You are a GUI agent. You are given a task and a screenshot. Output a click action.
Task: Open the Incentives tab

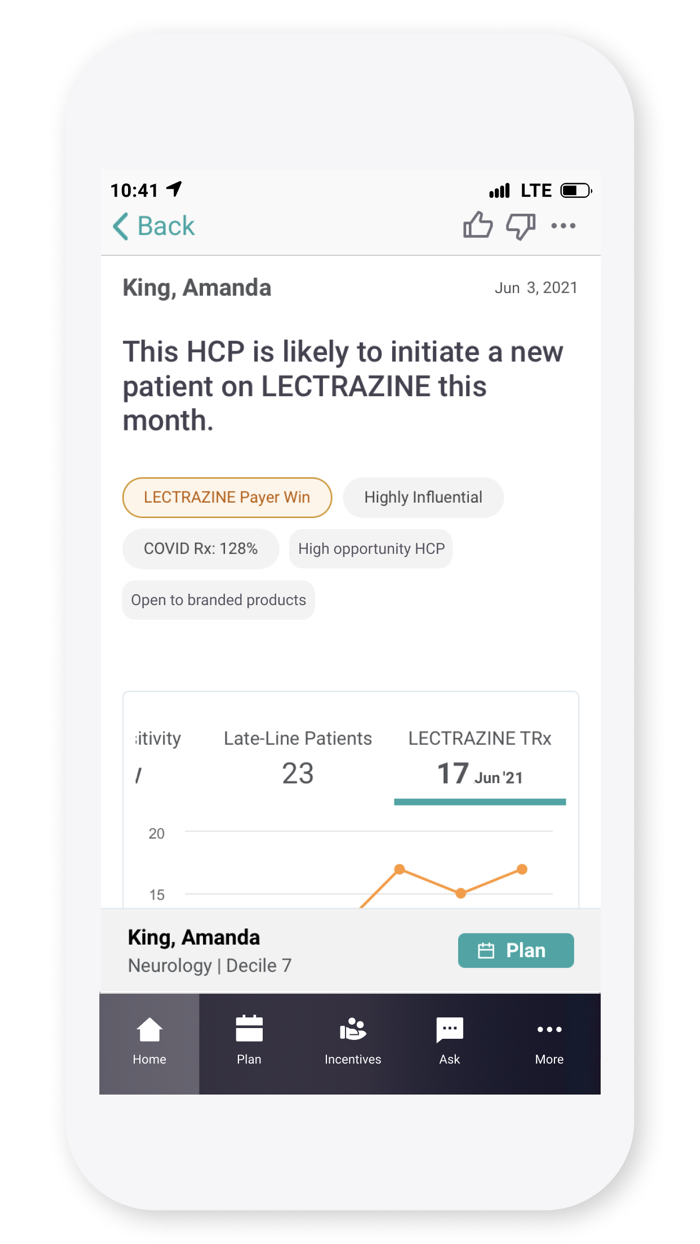click(x=352, y=1042)
